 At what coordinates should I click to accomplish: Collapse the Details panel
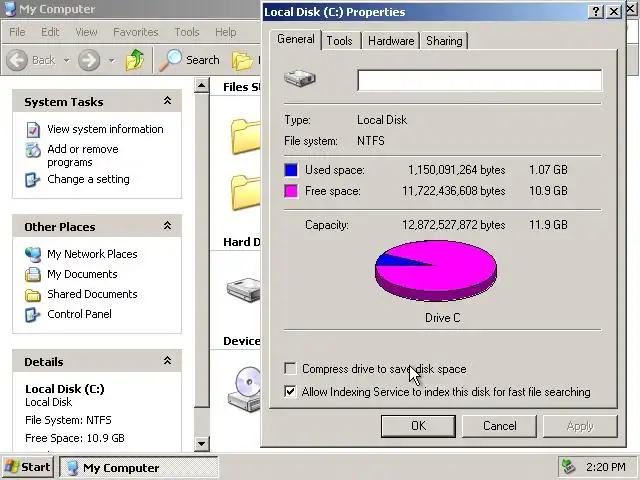(x=167, y=360)
